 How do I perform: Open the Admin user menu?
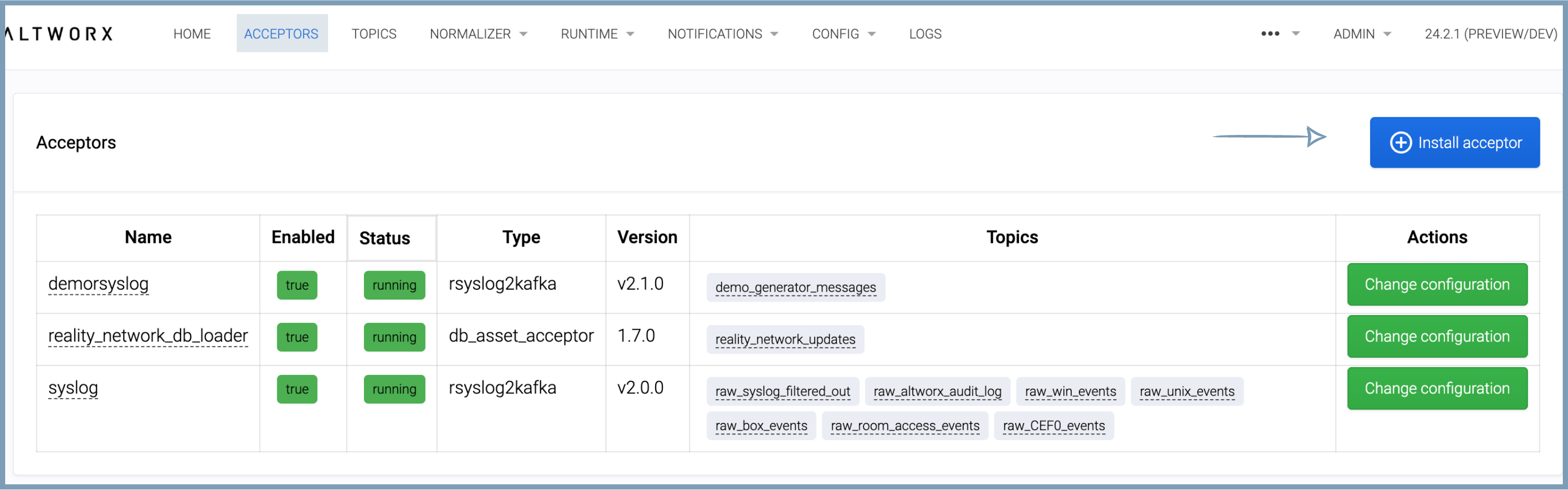1361,34
